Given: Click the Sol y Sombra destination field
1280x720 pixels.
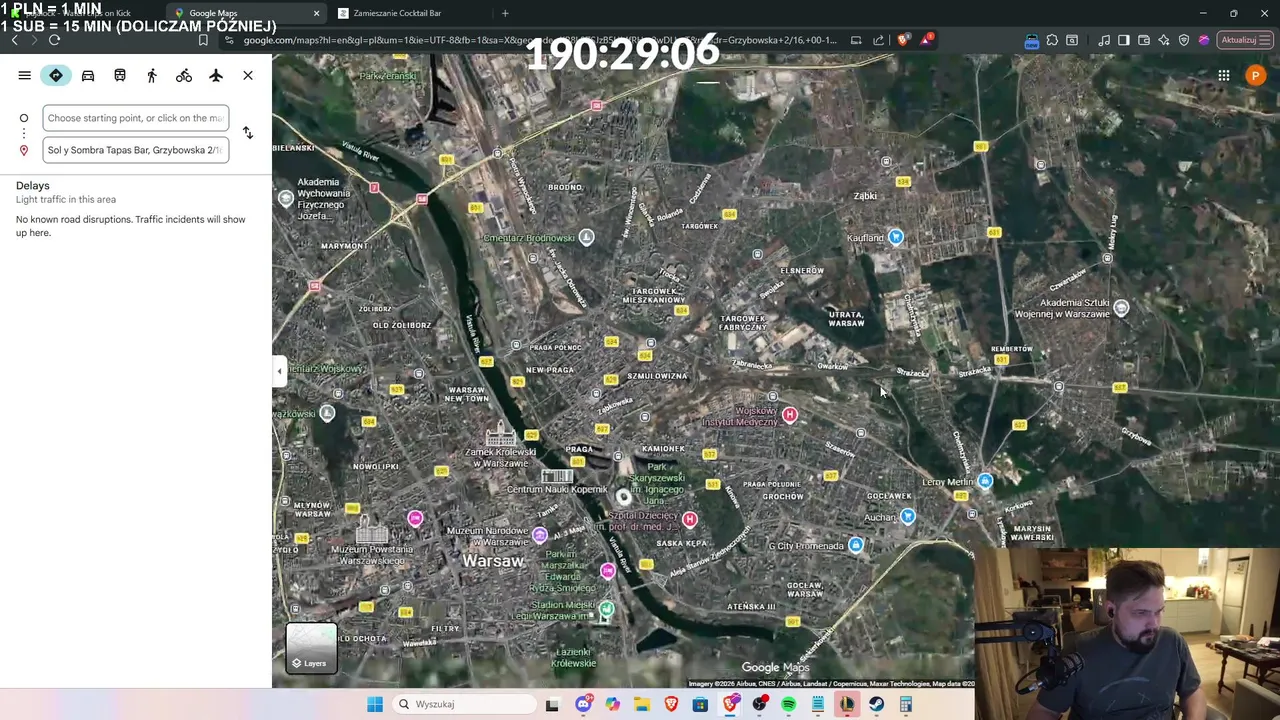Looking at the screenshot, I should coord(136,150).
